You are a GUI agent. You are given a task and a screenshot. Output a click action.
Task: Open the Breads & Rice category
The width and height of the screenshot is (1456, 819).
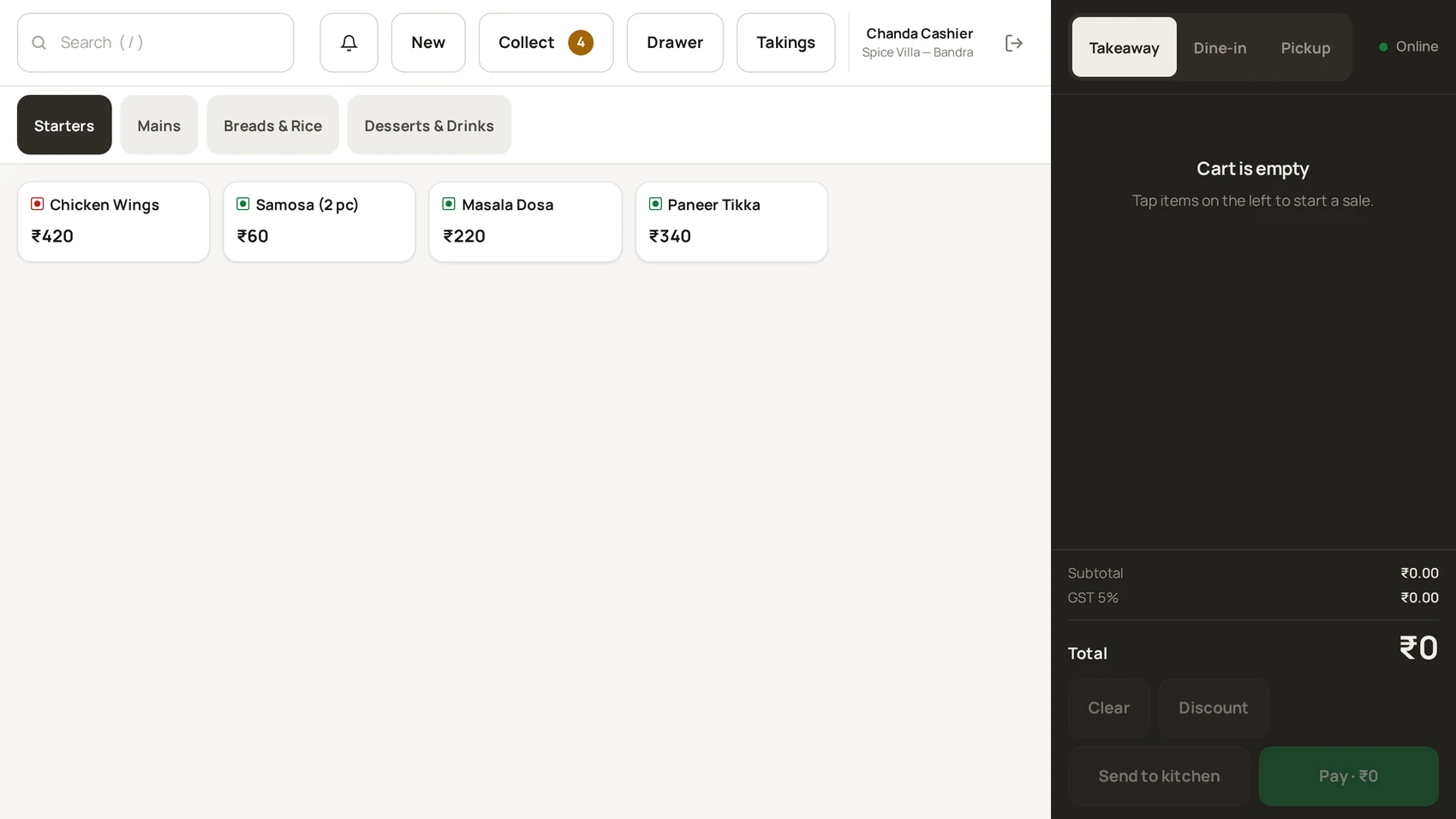[x=272, y=125]
